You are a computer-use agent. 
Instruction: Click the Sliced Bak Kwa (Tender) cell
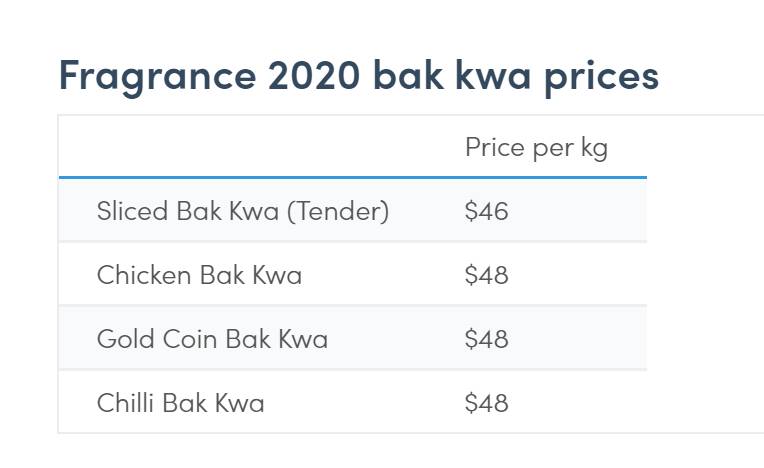coord(243,211)
